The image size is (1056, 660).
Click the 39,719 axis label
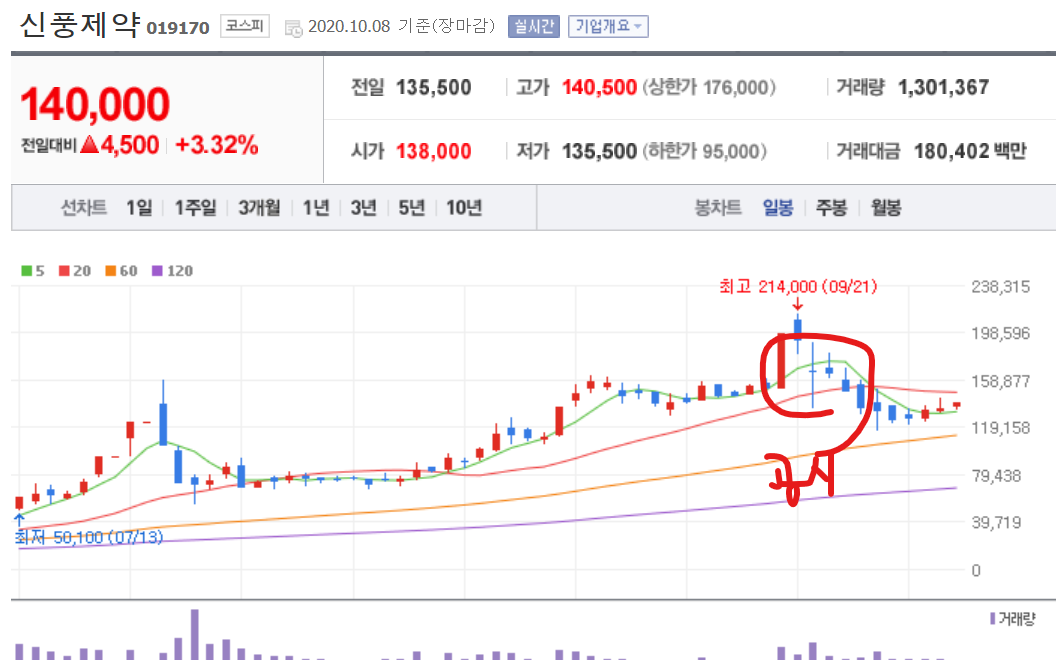(x=997, y=523)
